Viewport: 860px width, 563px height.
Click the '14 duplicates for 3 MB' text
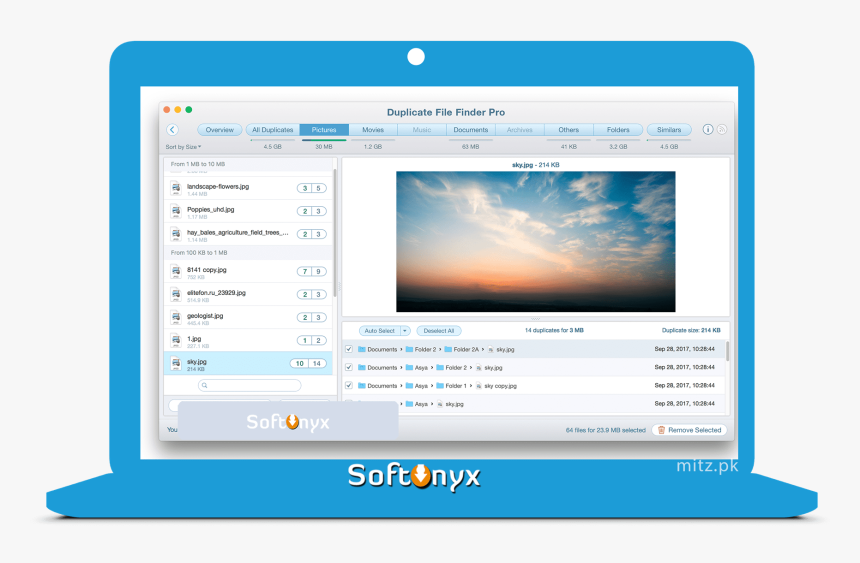pos(554,330)
